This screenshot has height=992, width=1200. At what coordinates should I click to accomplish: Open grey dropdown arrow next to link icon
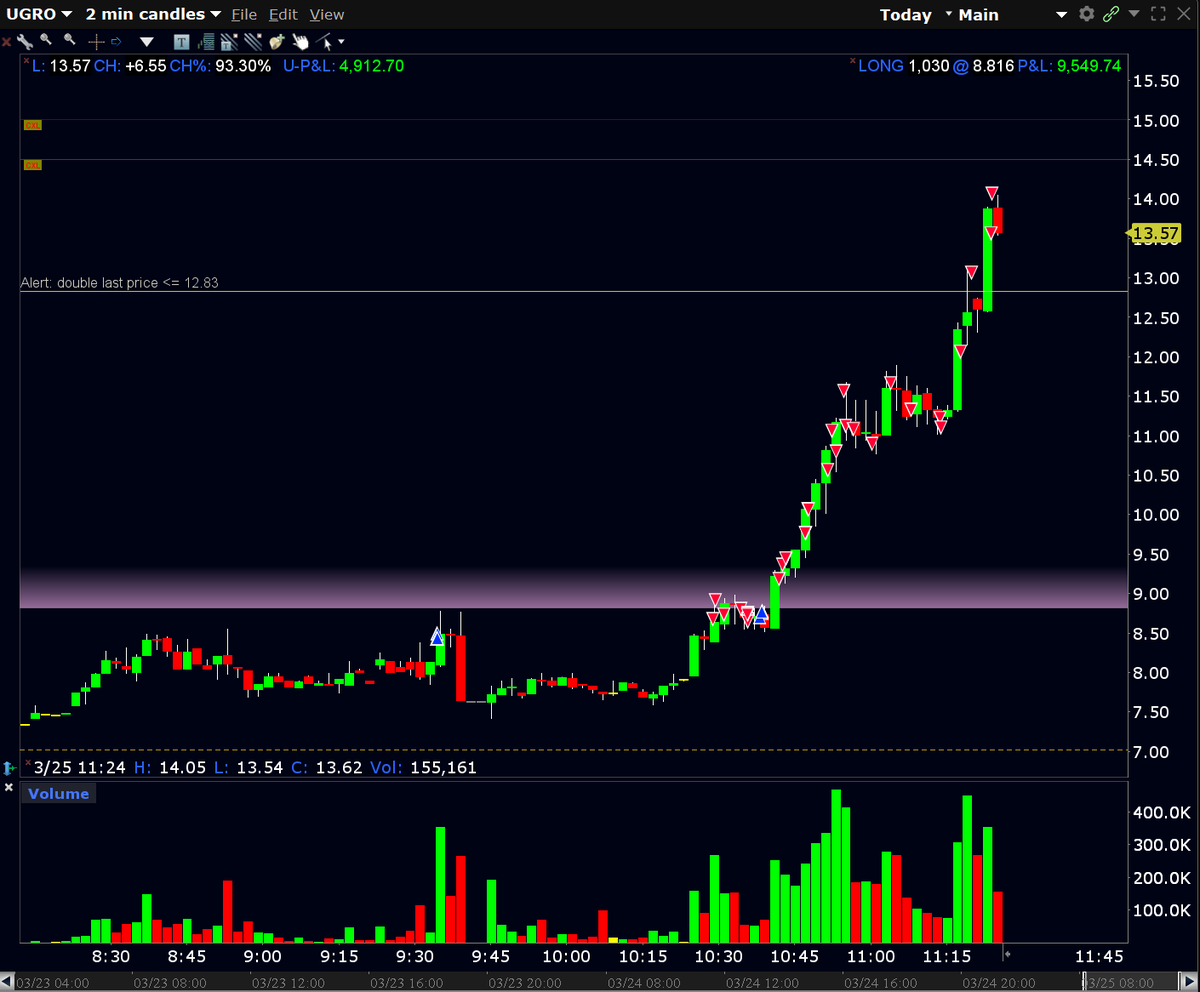[1132, 14]
